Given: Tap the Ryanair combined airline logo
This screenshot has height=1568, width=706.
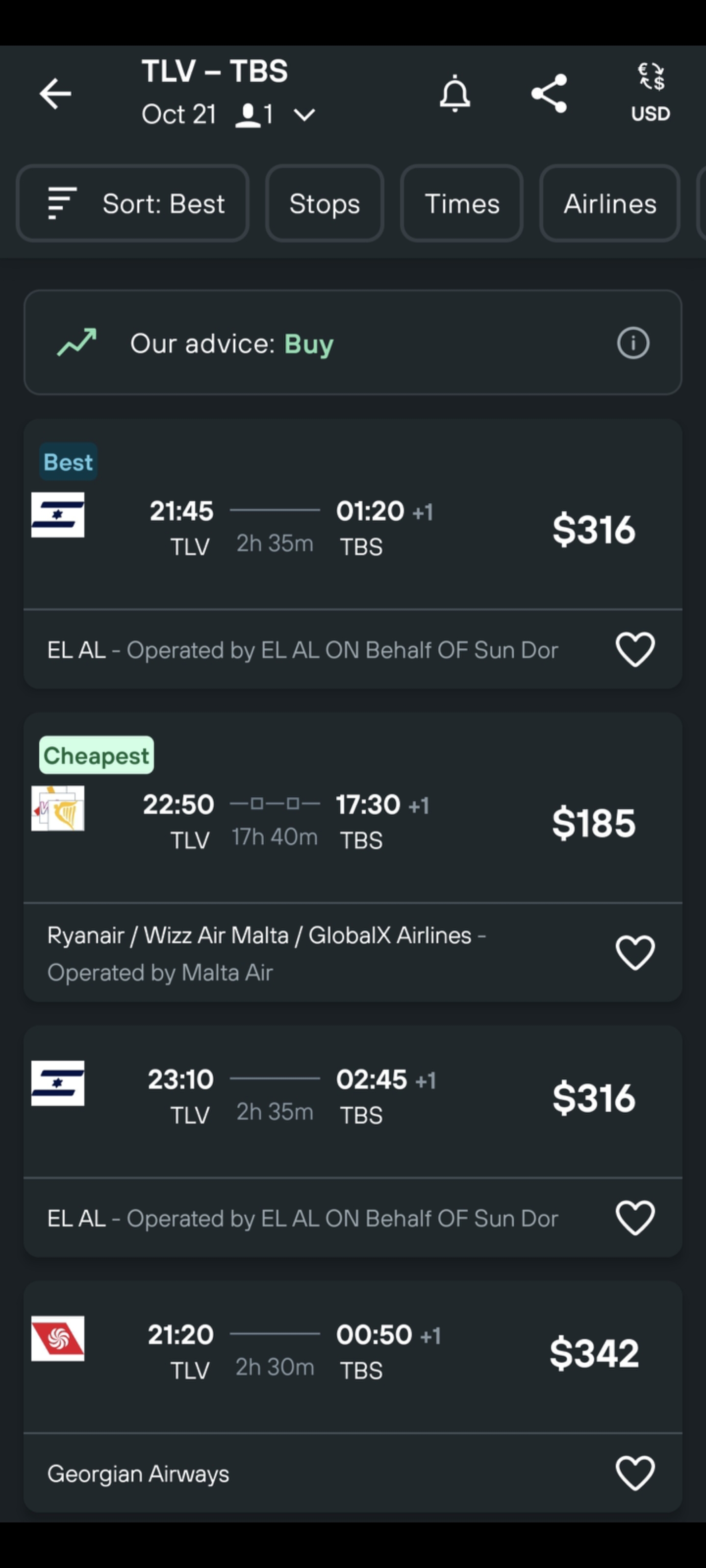Looking at the screenshot, I should coord(58,808).
